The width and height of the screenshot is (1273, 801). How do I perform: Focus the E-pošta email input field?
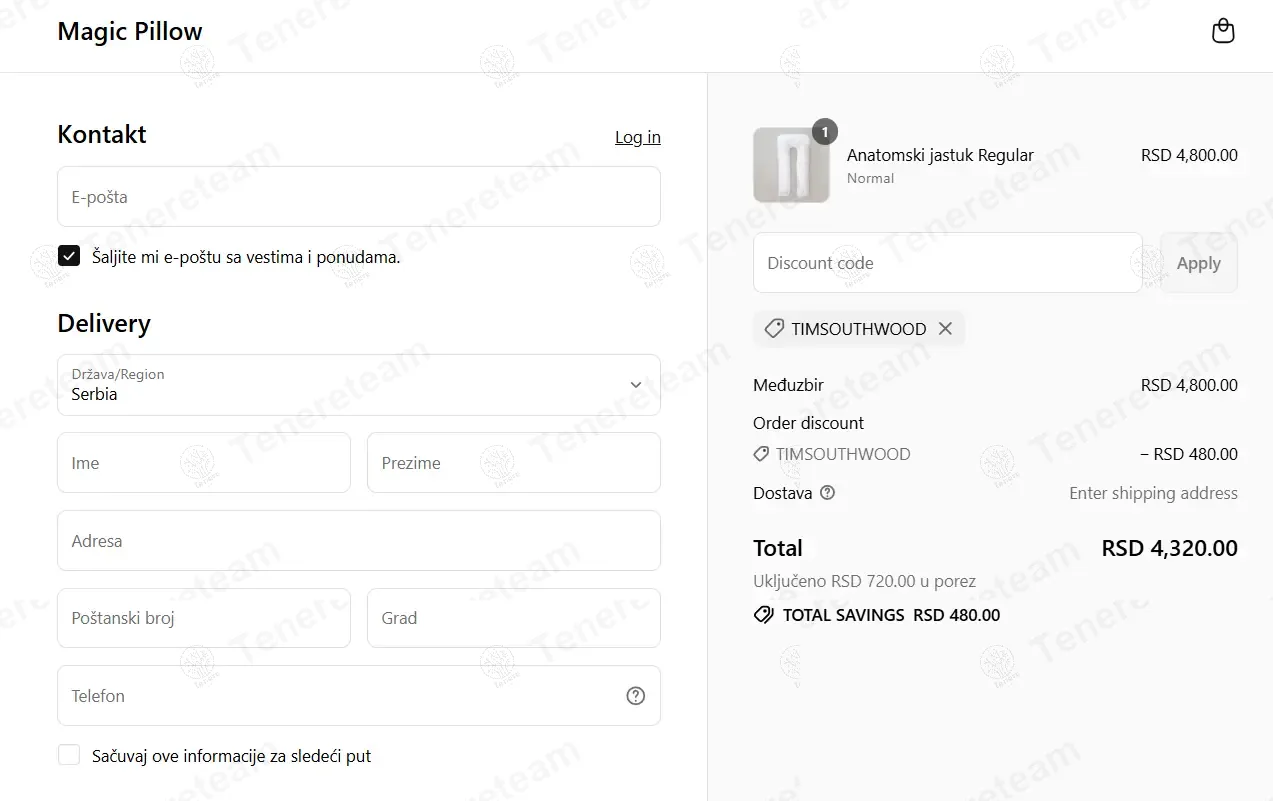358,197
